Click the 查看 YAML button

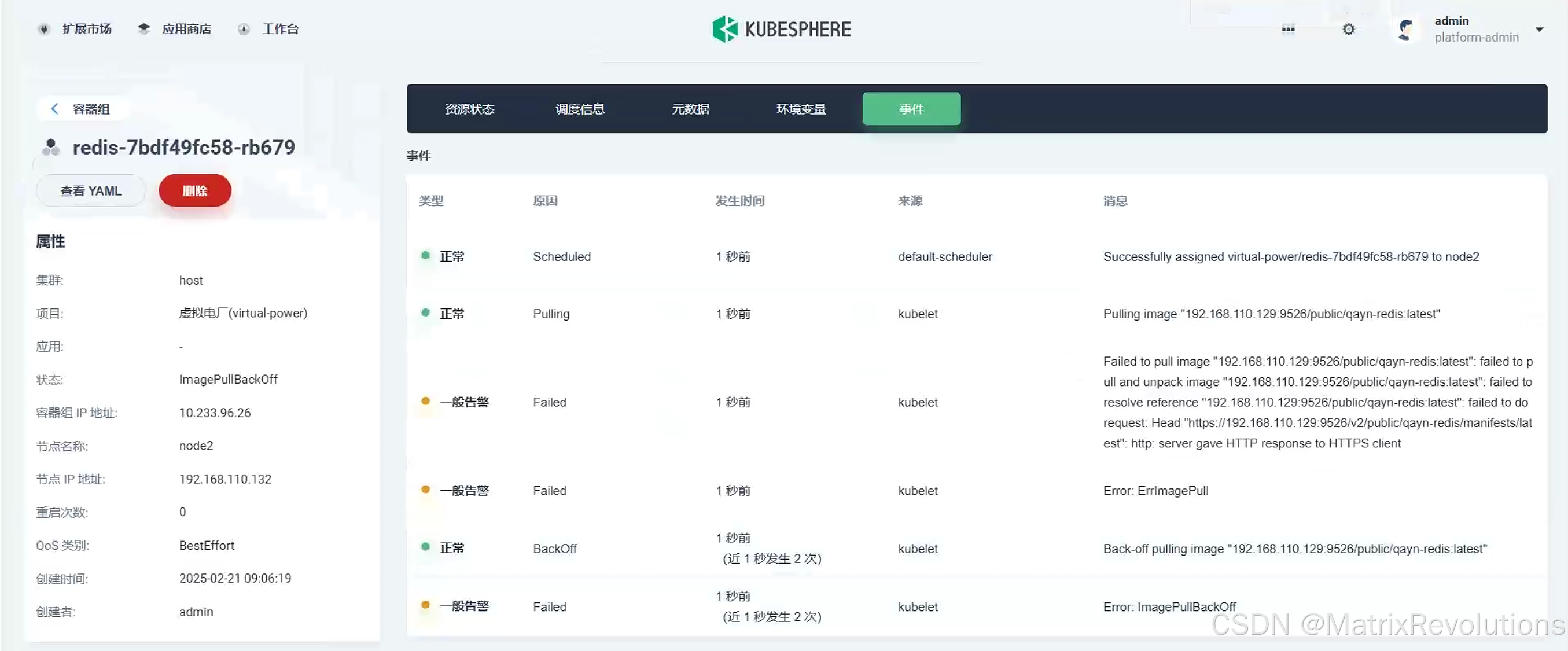(91, 191)
